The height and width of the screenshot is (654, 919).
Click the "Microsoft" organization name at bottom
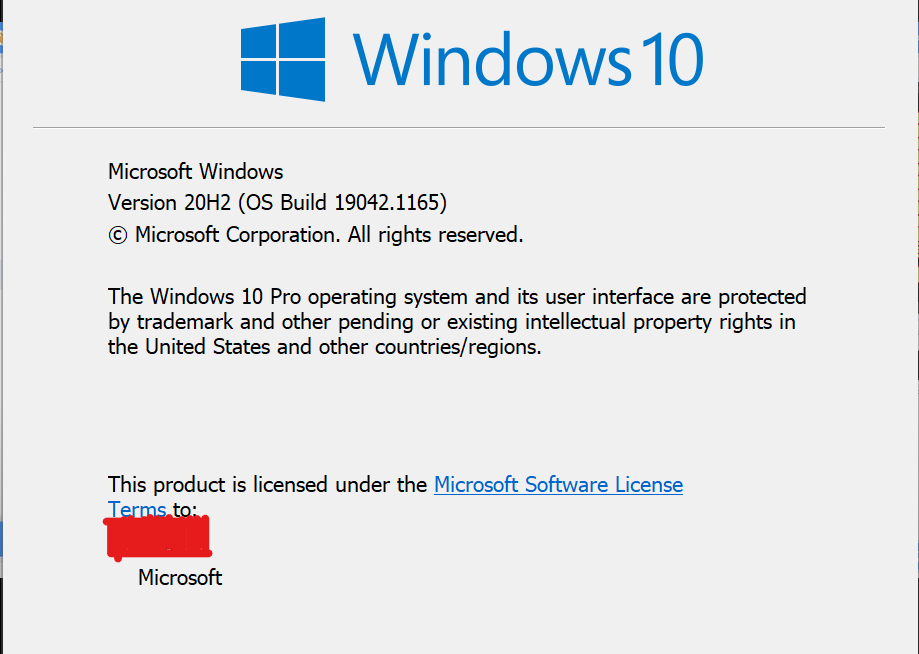(180, 578)
